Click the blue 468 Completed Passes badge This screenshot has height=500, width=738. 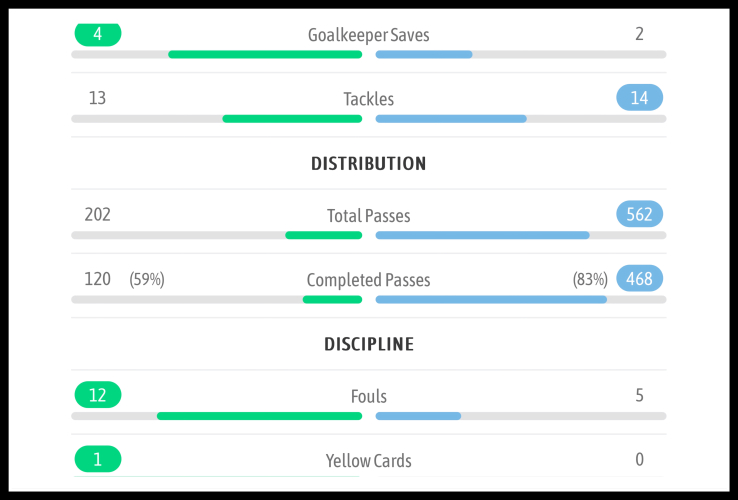(x=640, y=279)
